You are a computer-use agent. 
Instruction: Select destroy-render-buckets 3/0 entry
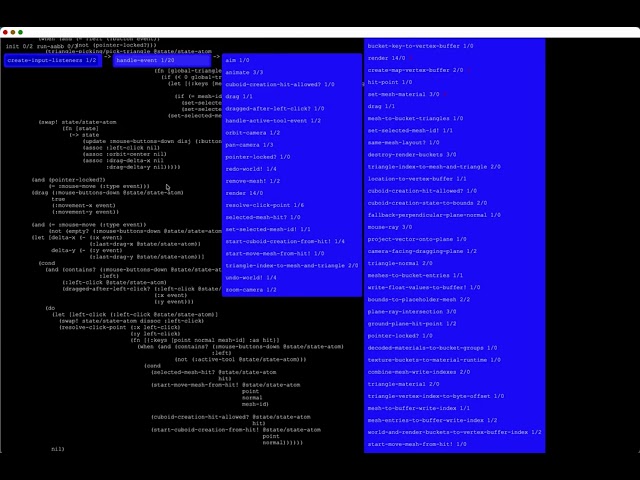[x=412, y=155]
